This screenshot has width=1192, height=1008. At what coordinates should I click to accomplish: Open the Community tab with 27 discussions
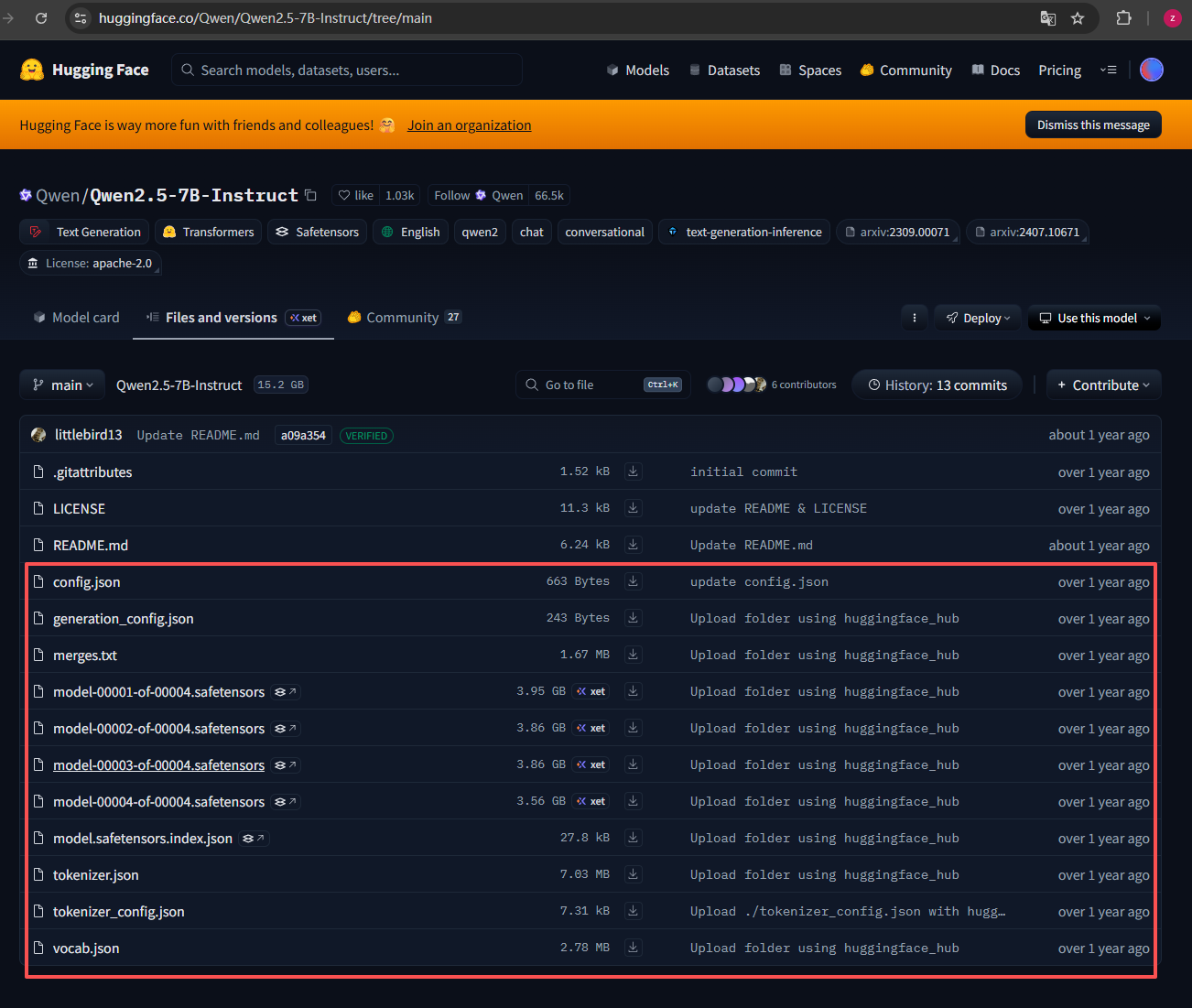coord(404,318)
